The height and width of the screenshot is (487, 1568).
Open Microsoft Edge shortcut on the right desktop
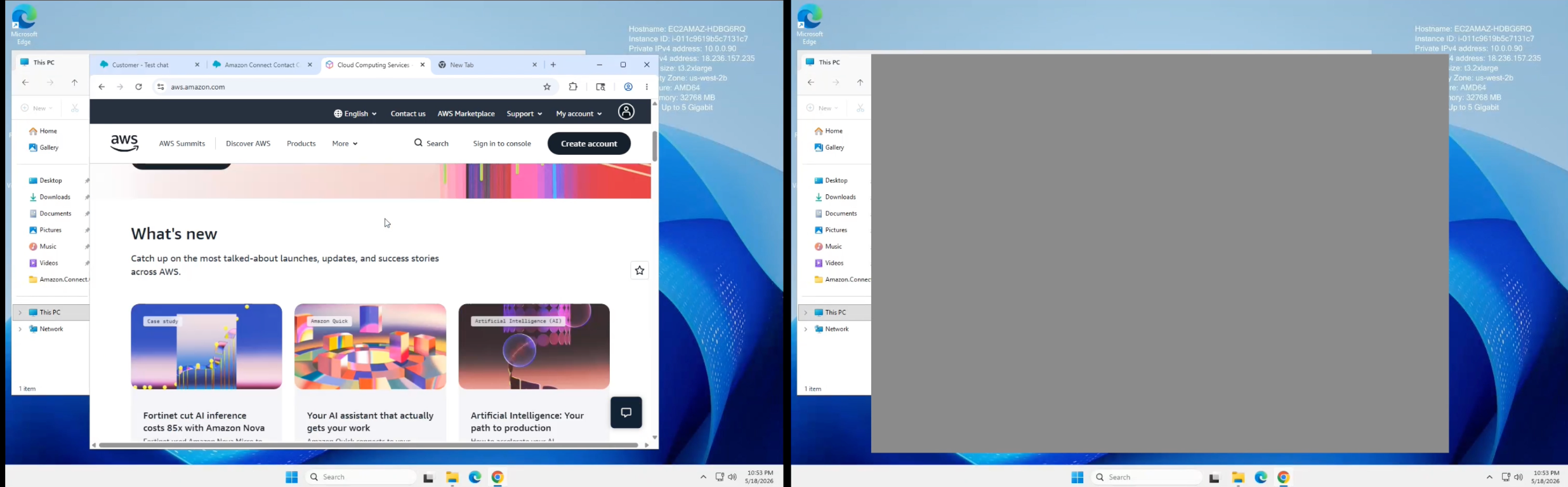tap(810, 25)
